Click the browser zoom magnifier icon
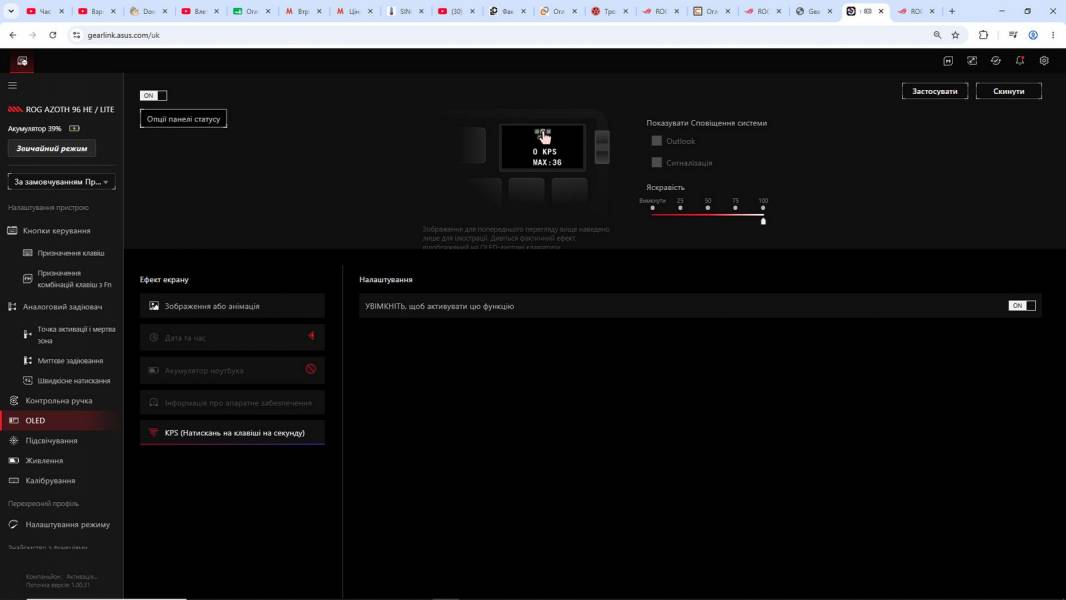 click(937, 35)
